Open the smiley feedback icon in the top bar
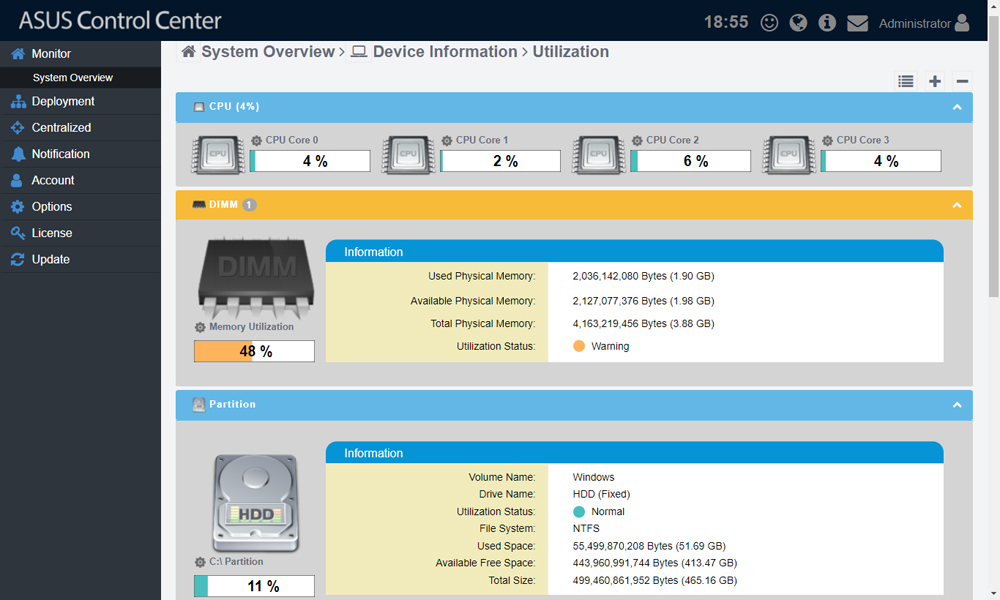This screenshot has height=600, width=1000. click(769, 22)
